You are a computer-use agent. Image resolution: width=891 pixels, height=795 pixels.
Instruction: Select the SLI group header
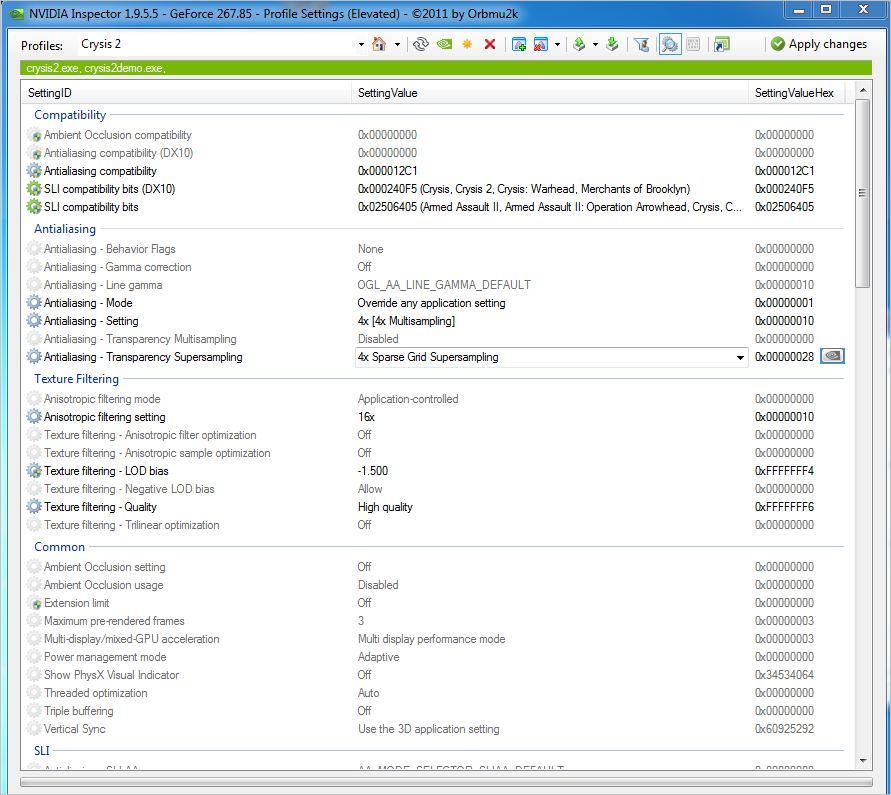coord(41,751)
